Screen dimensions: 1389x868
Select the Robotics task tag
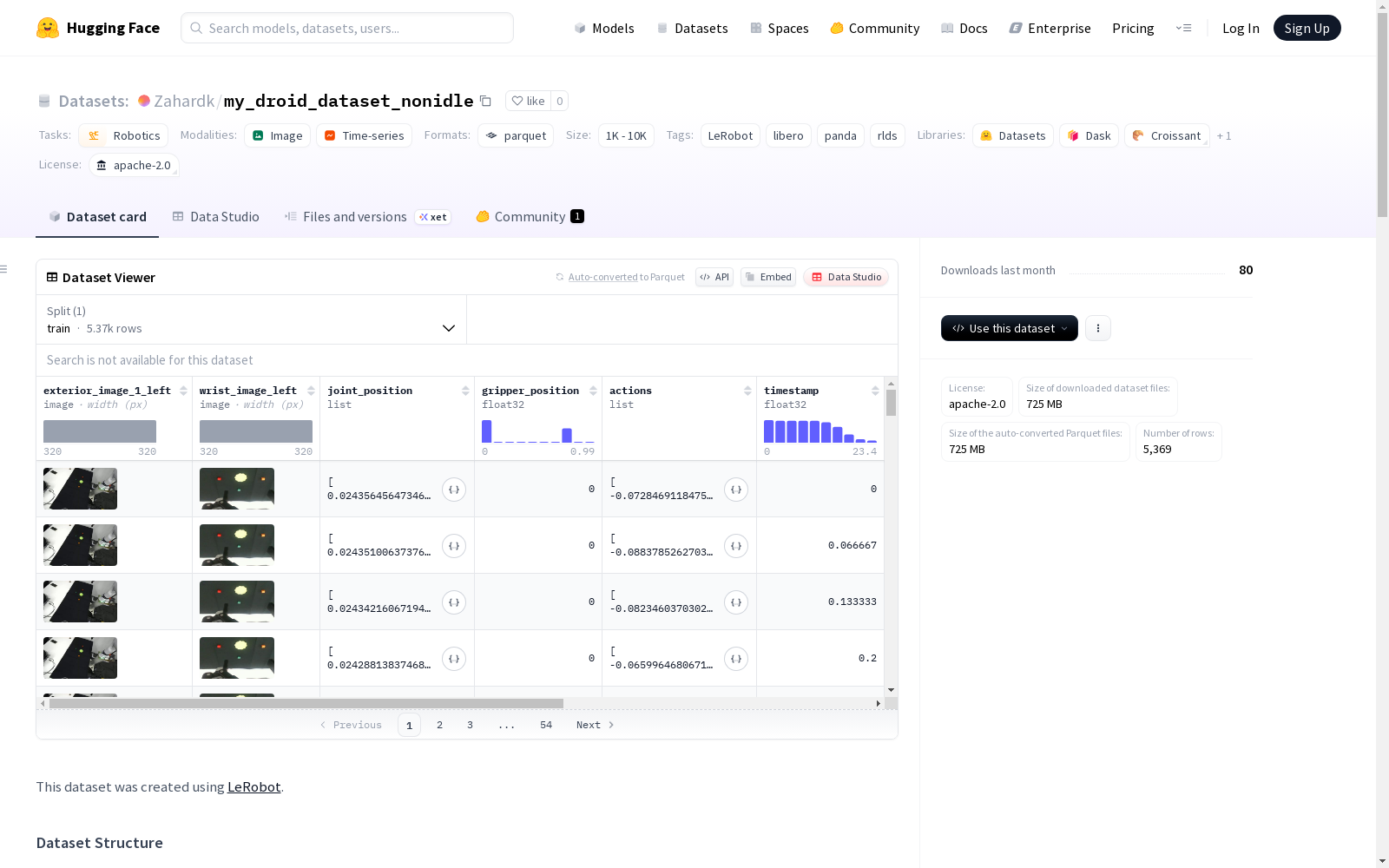coord(123,135)
